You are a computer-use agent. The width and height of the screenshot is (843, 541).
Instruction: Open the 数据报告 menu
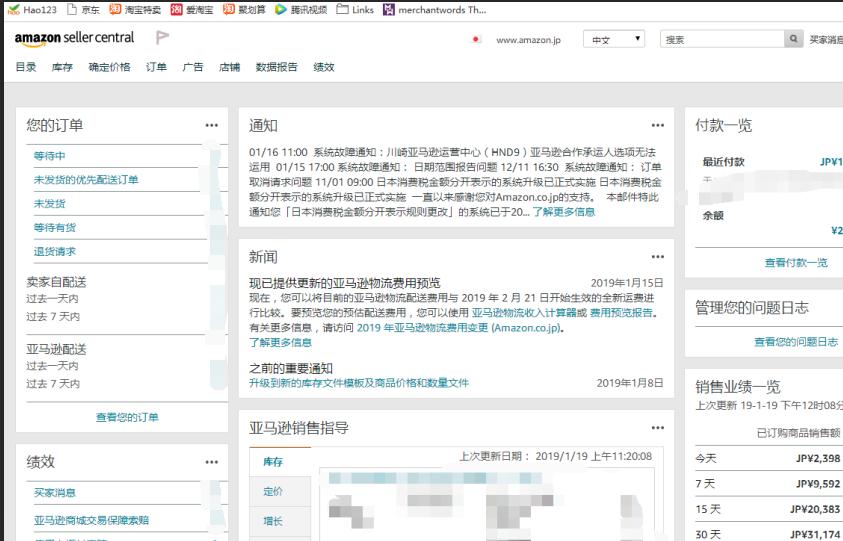[276, 67]
